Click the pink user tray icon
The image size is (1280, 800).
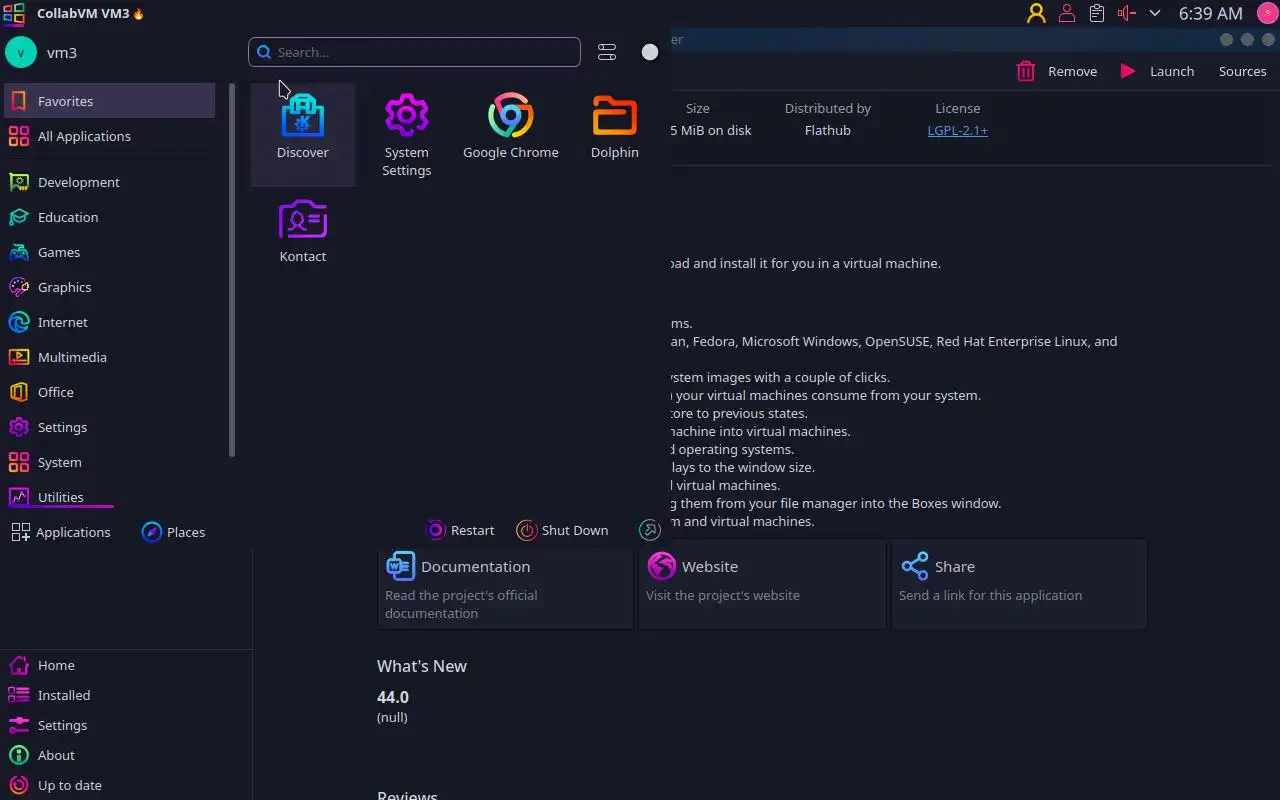point(1067,13)
